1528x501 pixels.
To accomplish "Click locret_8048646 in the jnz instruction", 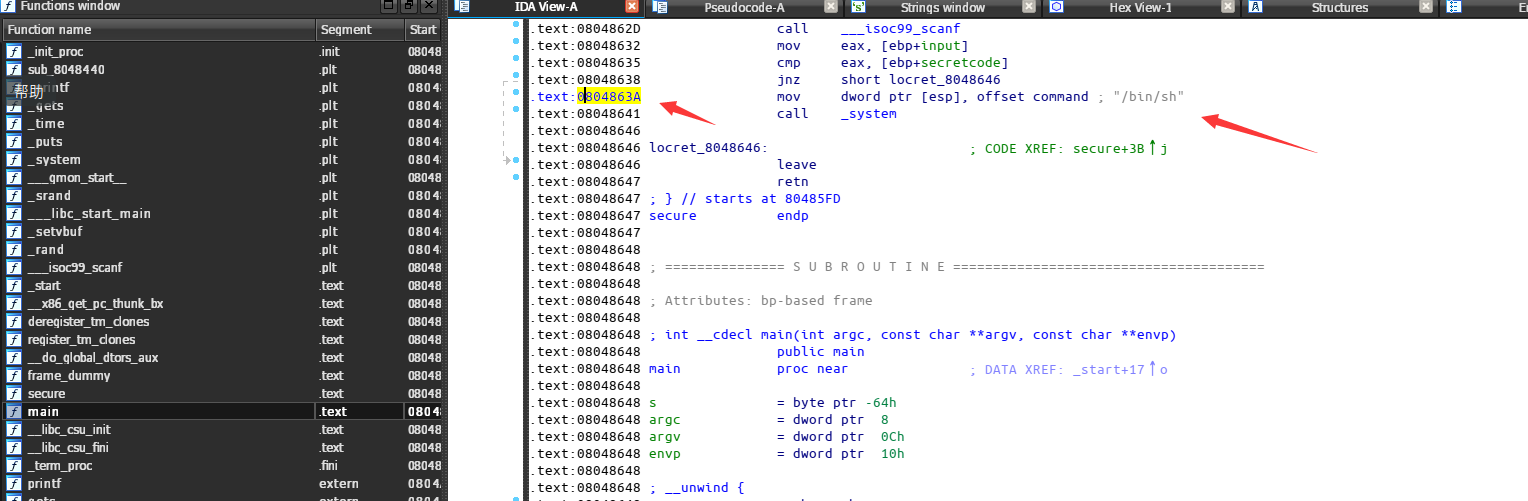I will click(945, 80).
